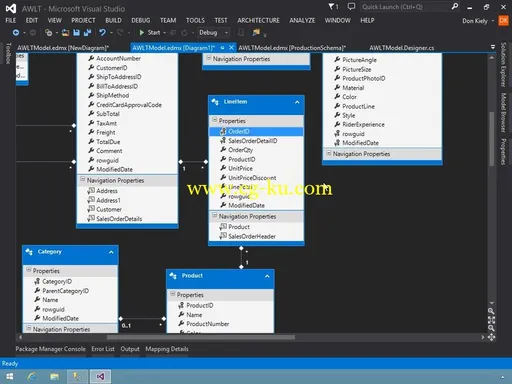Open the notifications flag icon

(332, 6)
